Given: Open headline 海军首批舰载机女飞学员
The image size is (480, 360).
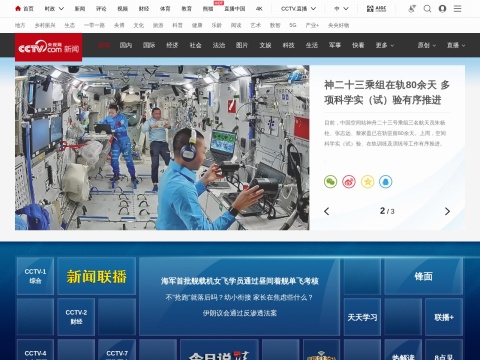Looking at the screenshot, I should coord(240,281).
